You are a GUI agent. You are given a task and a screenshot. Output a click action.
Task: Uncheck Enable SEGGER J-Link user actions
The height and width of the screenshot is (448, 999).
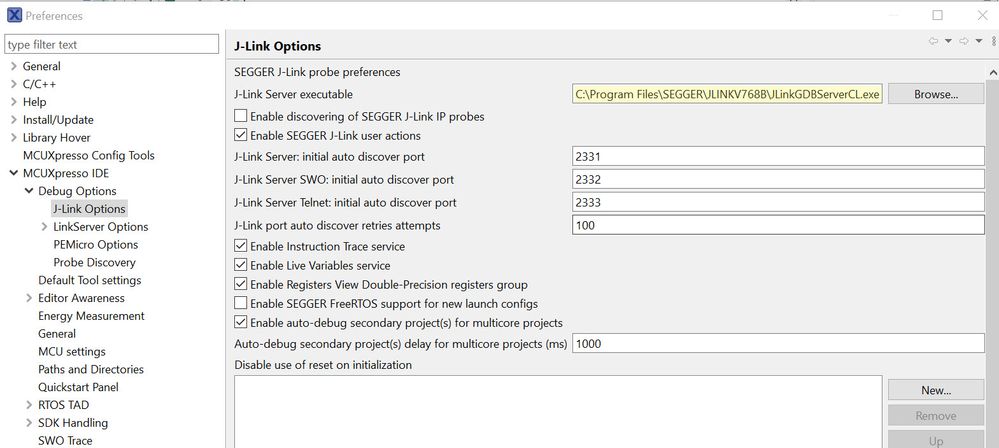tap(240, 135)
